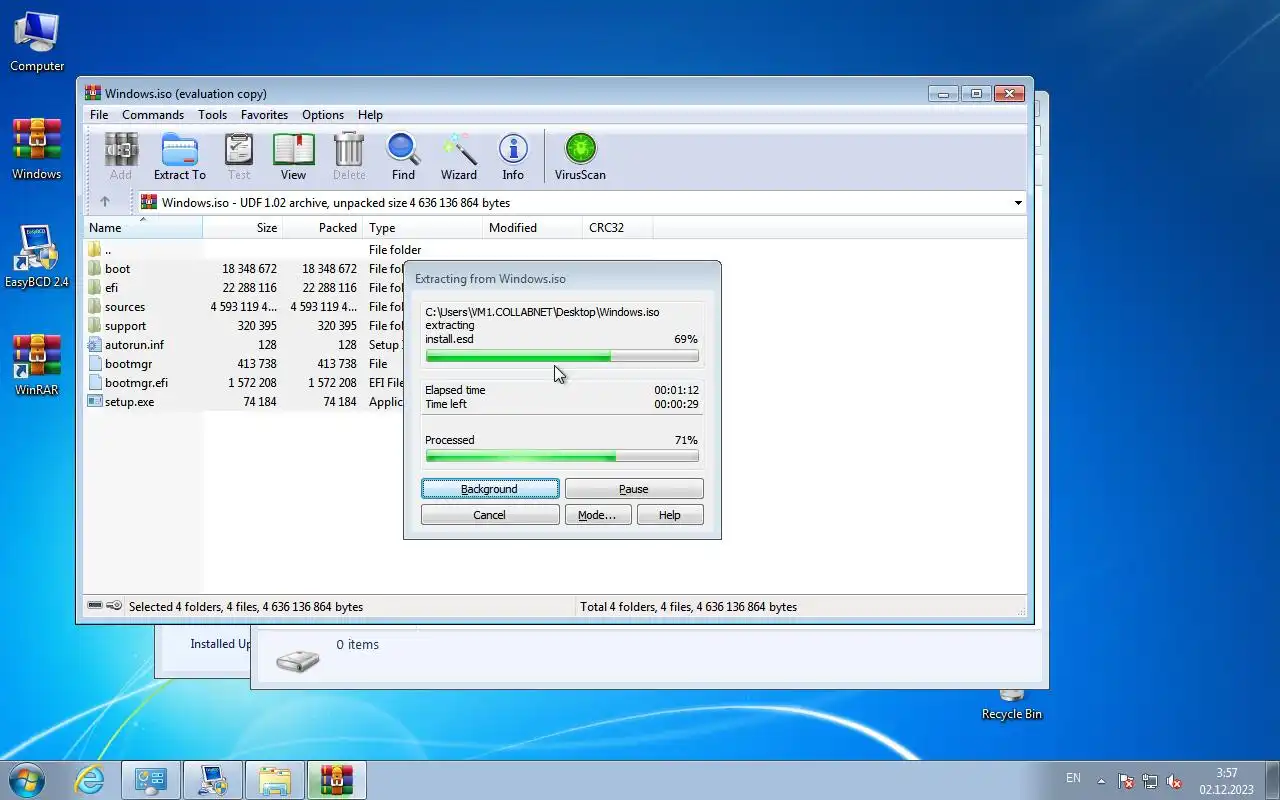
Task: Click the 74 184 size of setup.exe
Action: point(259,402)
